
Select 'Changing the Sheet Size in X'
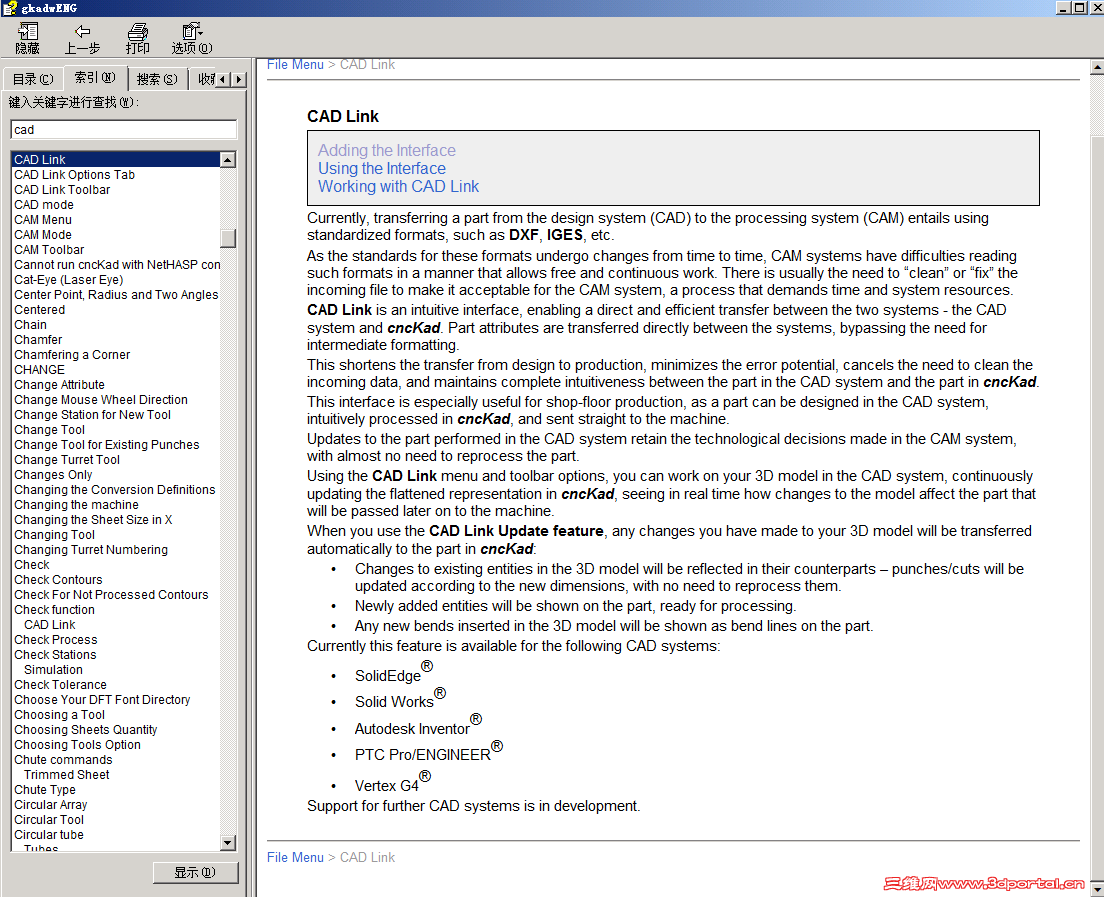93,520
